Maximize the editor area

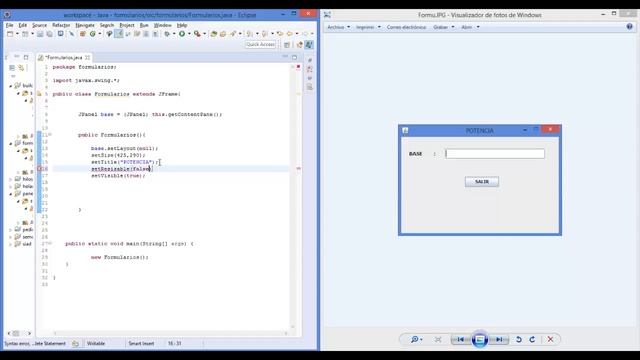coord(294,57)
